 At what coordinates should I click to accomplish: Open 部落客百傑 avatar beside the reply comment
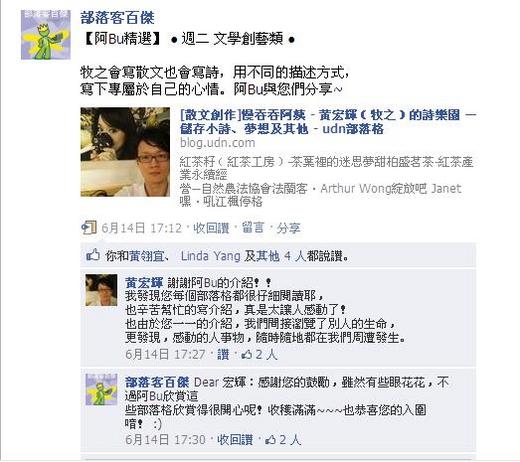point(101,389)
